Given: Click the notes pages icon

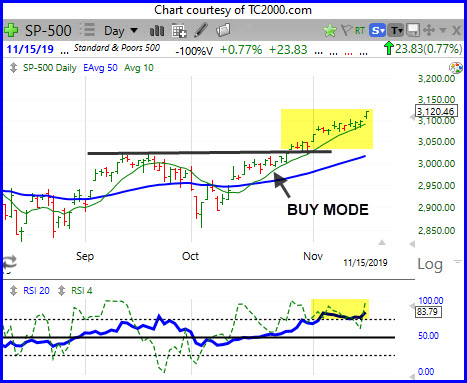Looking at the screenshot, I should tap(223, 30).
